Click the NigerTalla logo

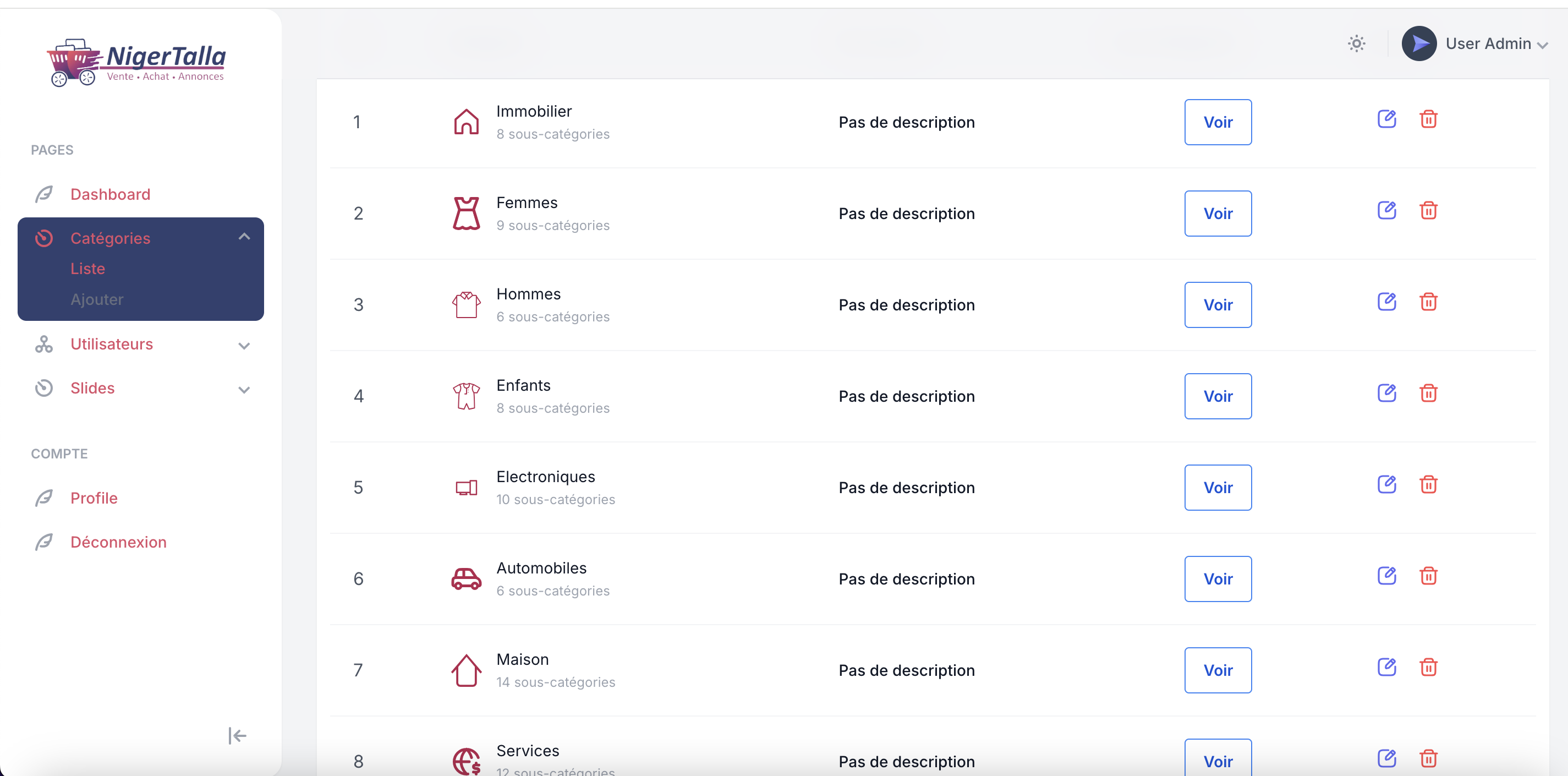pyautogui.click(x=136, y=62)
